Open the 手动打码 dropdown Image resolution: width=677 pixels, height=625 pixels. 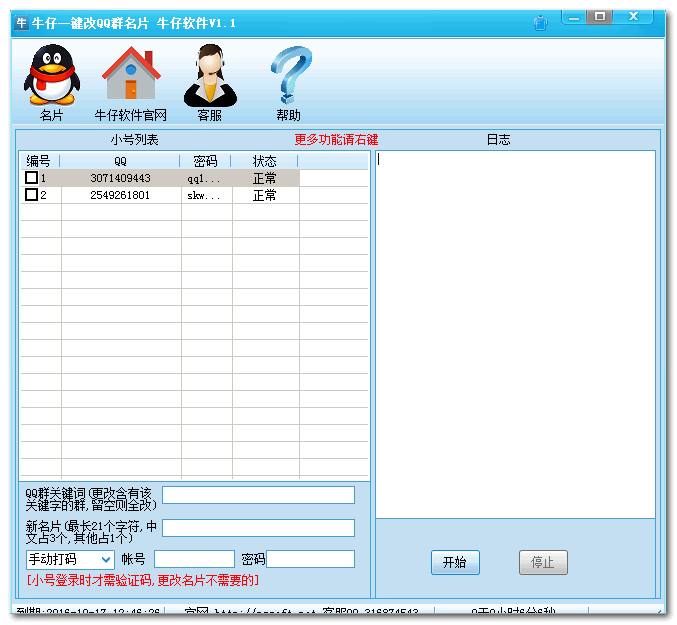point(70,560)
